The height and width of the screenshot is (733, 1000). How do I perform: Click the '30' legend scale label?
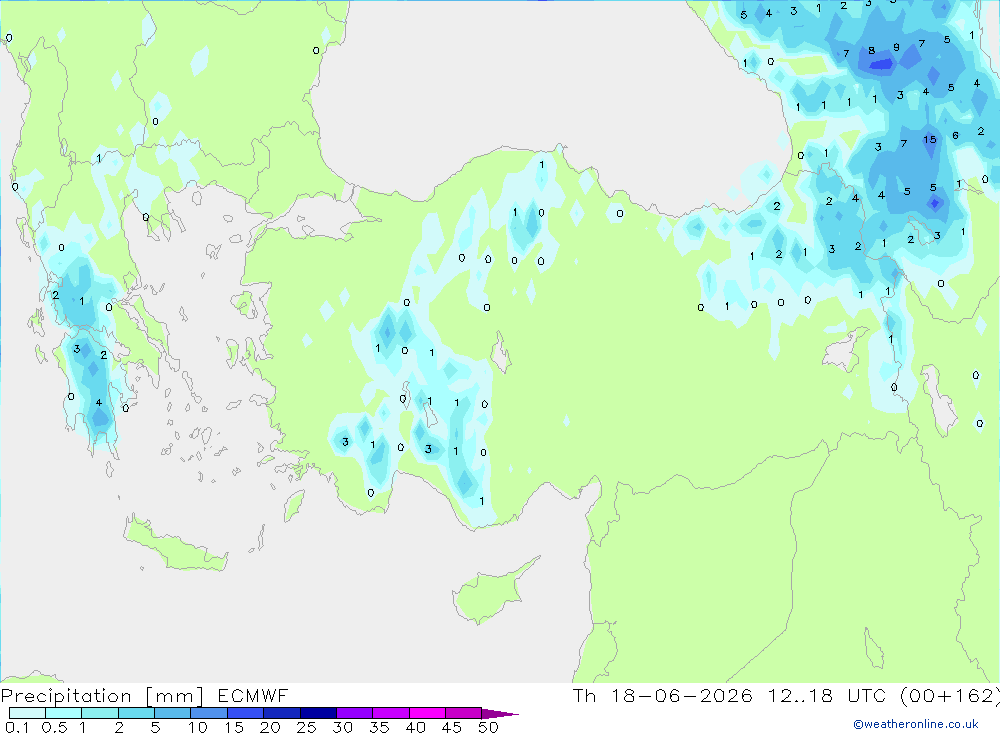tap(343, 727)
